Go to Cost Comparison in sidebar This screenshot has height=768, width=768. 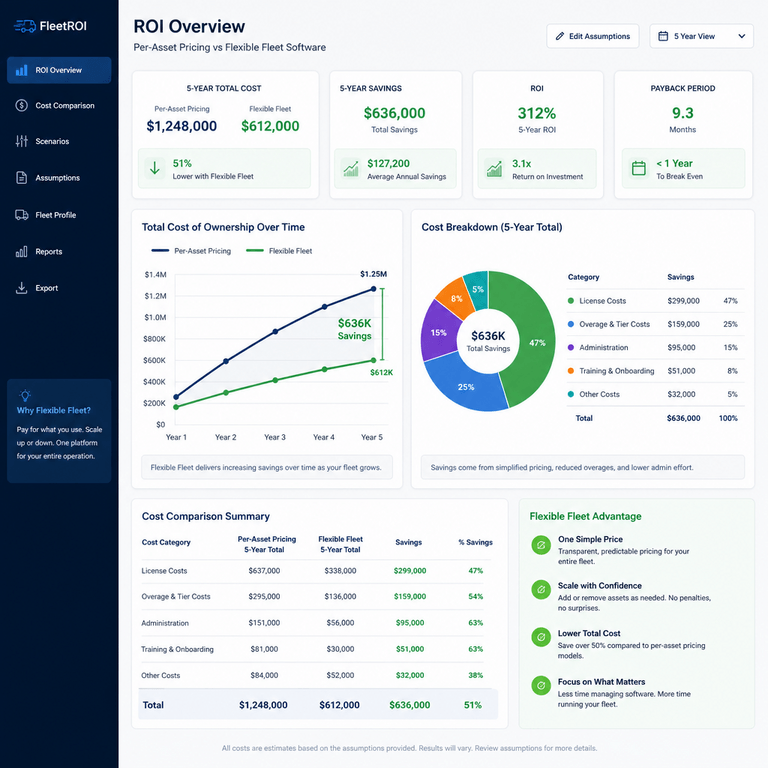point(59,105)
